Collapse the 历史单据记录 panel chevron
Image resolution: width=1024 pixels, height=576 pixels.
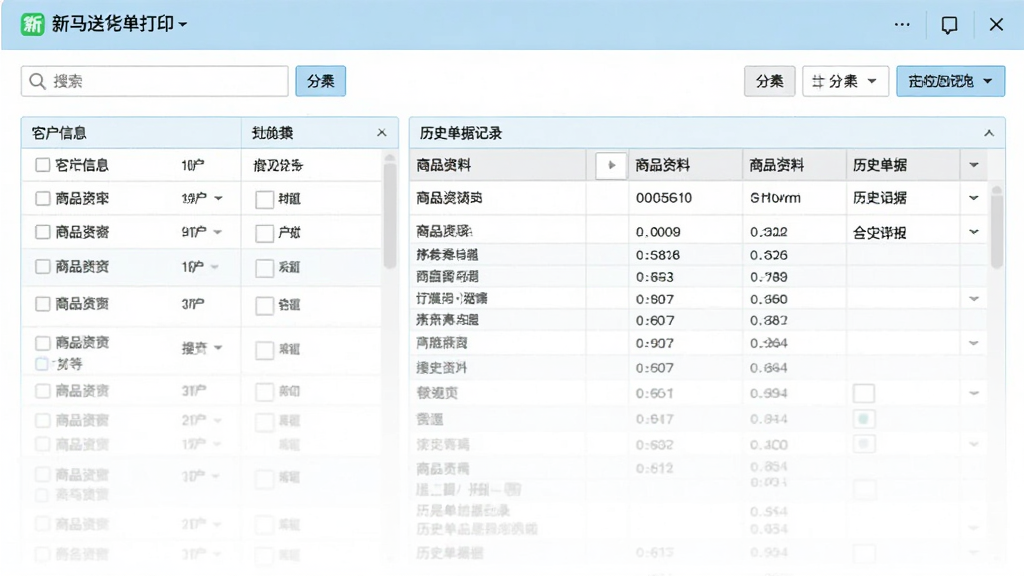click(989, 133)
